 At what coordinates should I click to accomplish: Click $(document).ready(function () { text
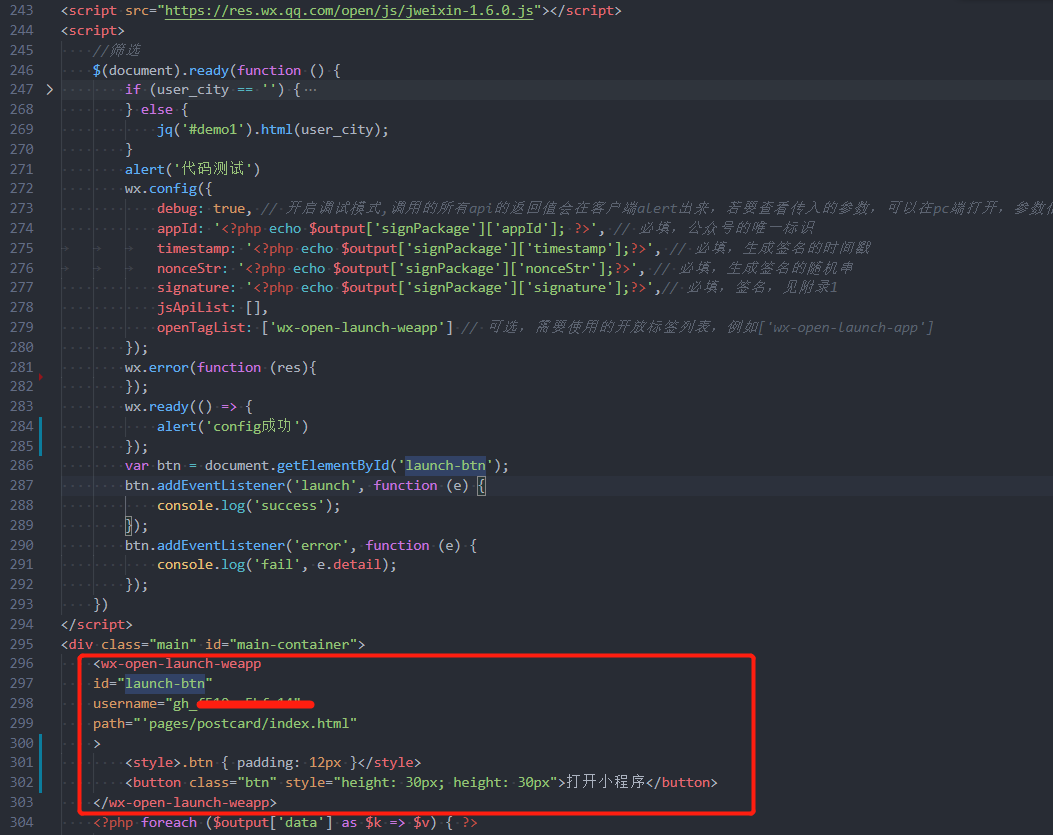[216, 70]
